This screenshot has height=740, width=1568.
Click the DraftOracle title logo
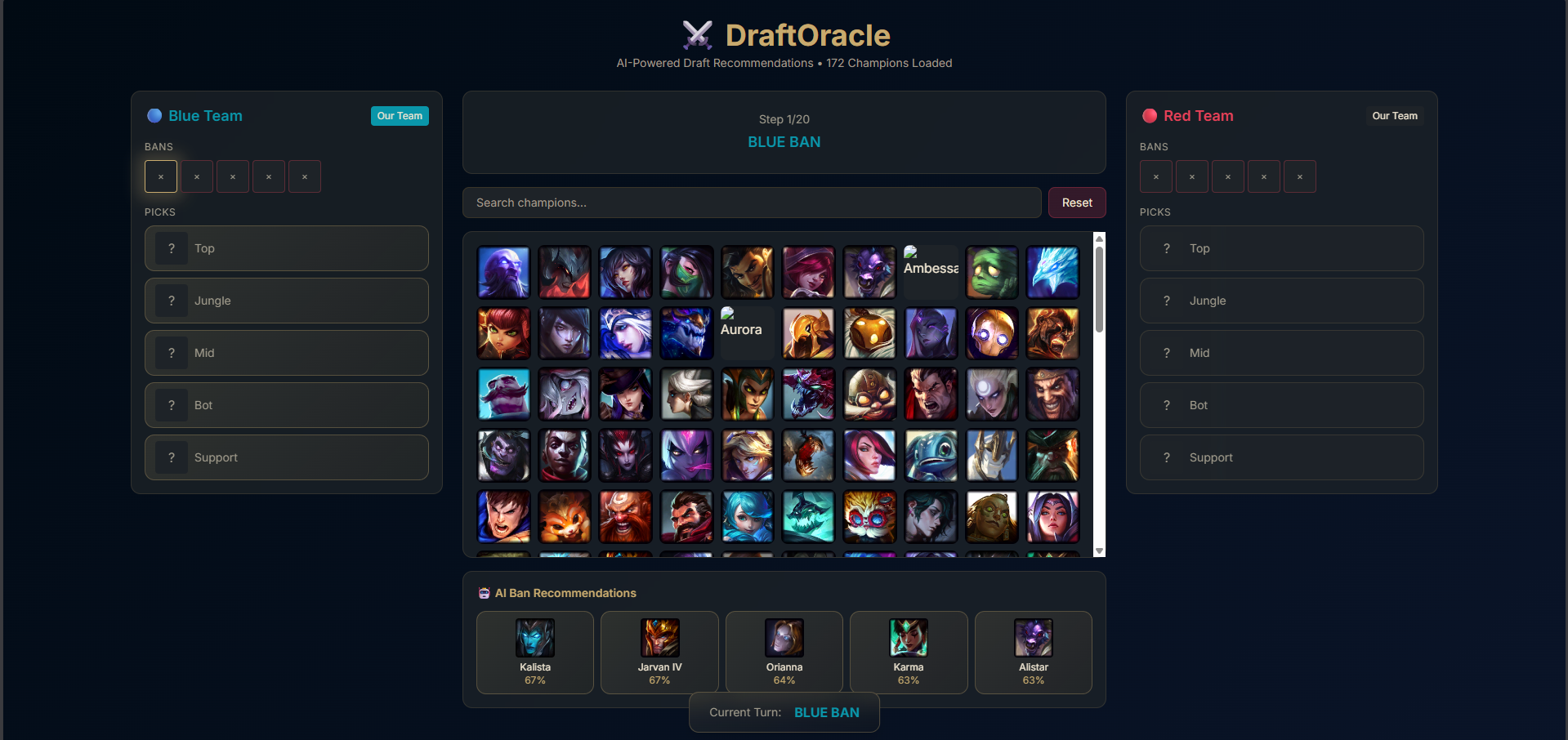pos(785,35)
